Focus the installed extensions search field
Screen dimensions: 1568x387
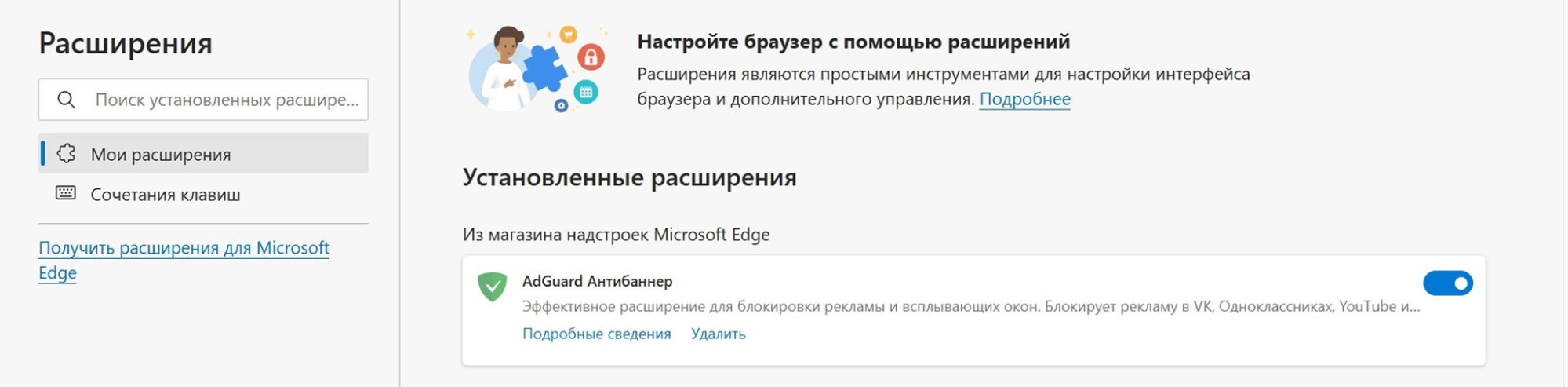click(x=226, y=100)
